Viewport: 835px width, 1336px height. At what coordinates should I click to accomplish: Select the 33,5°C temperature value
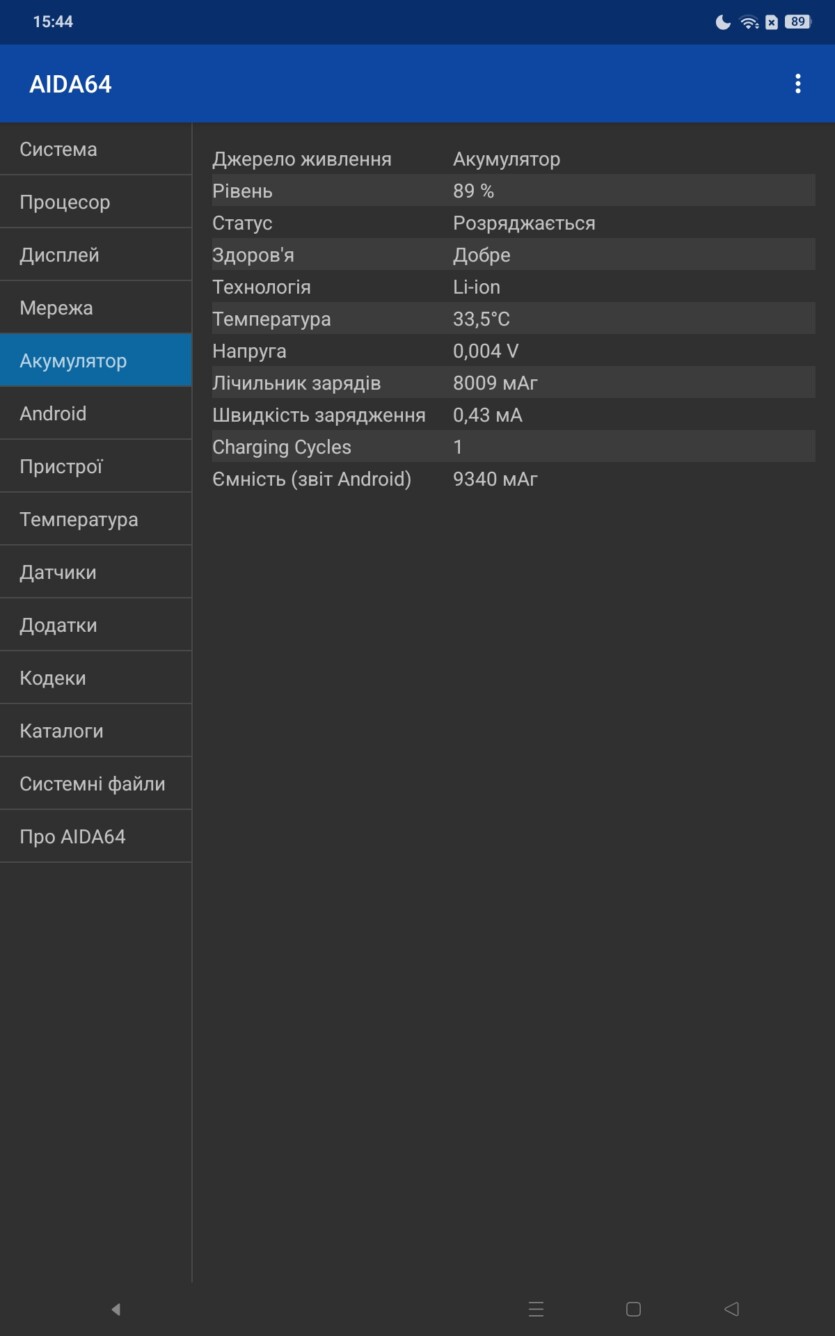coord(482,319)
